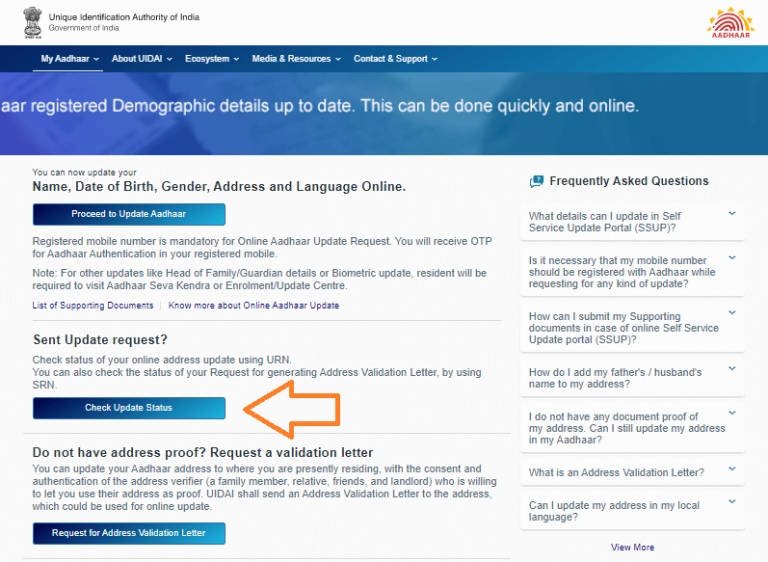Open Know more about Online Aadhaar Update
The image size is (768, 562).
pos(254,305)
